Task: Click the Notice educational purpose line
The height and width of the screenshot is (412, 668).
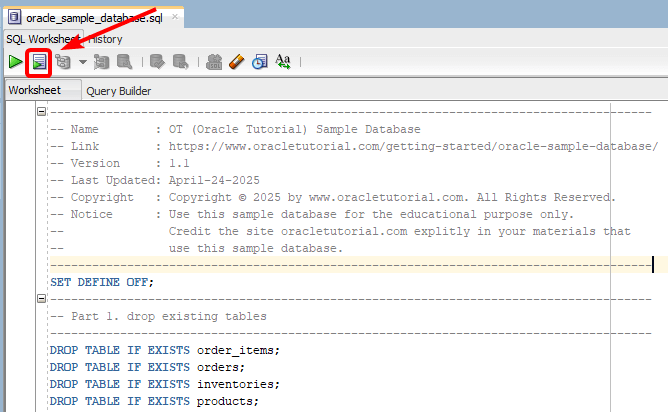Action: click(x=312, y=214)
